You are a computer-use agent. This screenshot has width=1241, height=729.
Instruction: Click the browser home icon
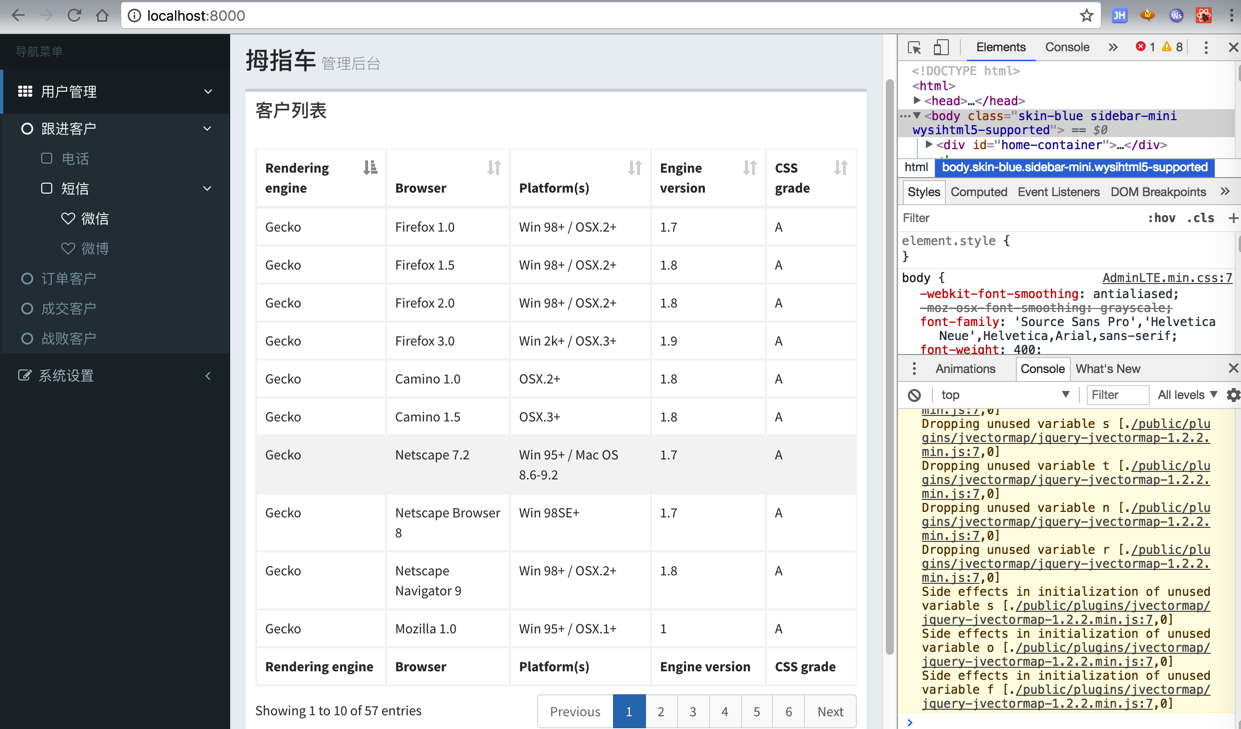[x=102, y=15]
